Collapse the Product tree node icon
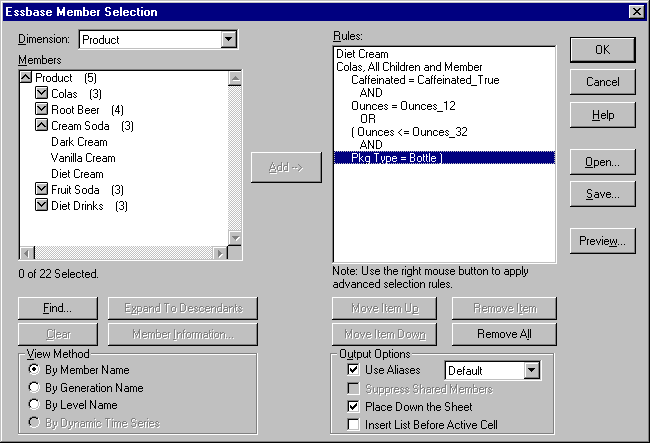Image resolution: width=650 pixels, height=443 pixels. point(26,77)
